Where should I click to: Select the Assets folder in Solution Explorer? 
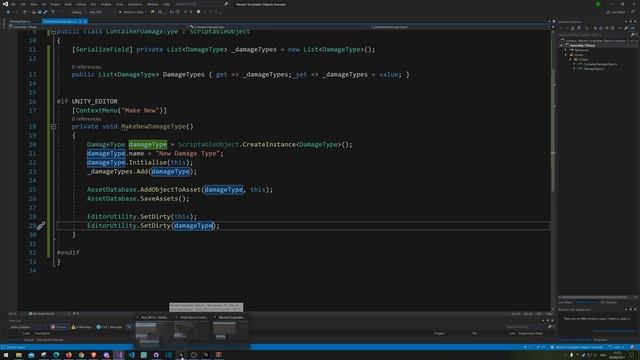[579, 55]
